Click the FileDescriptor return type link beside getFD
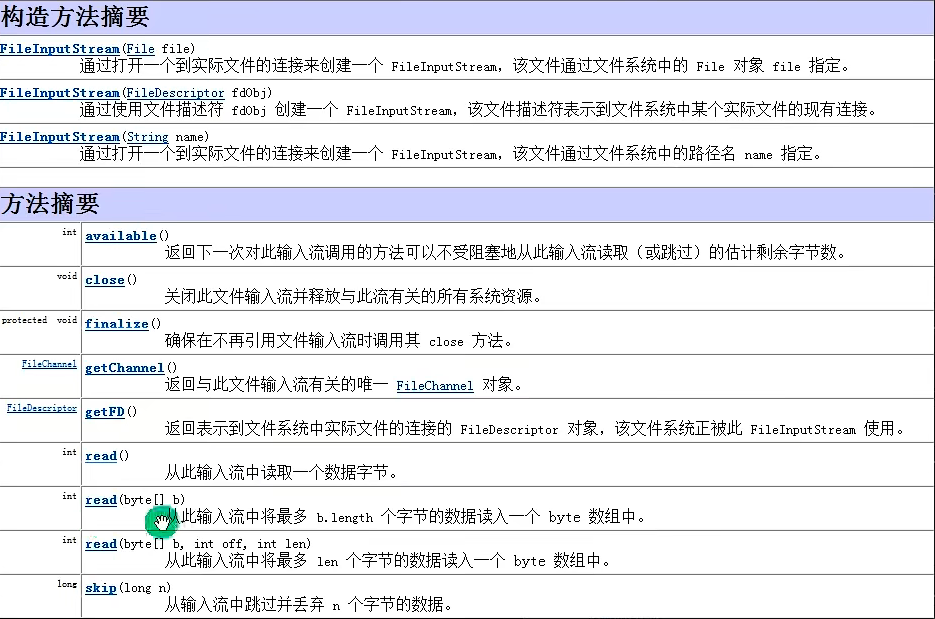Screen dimensions: 935x619 coord(40,408)
